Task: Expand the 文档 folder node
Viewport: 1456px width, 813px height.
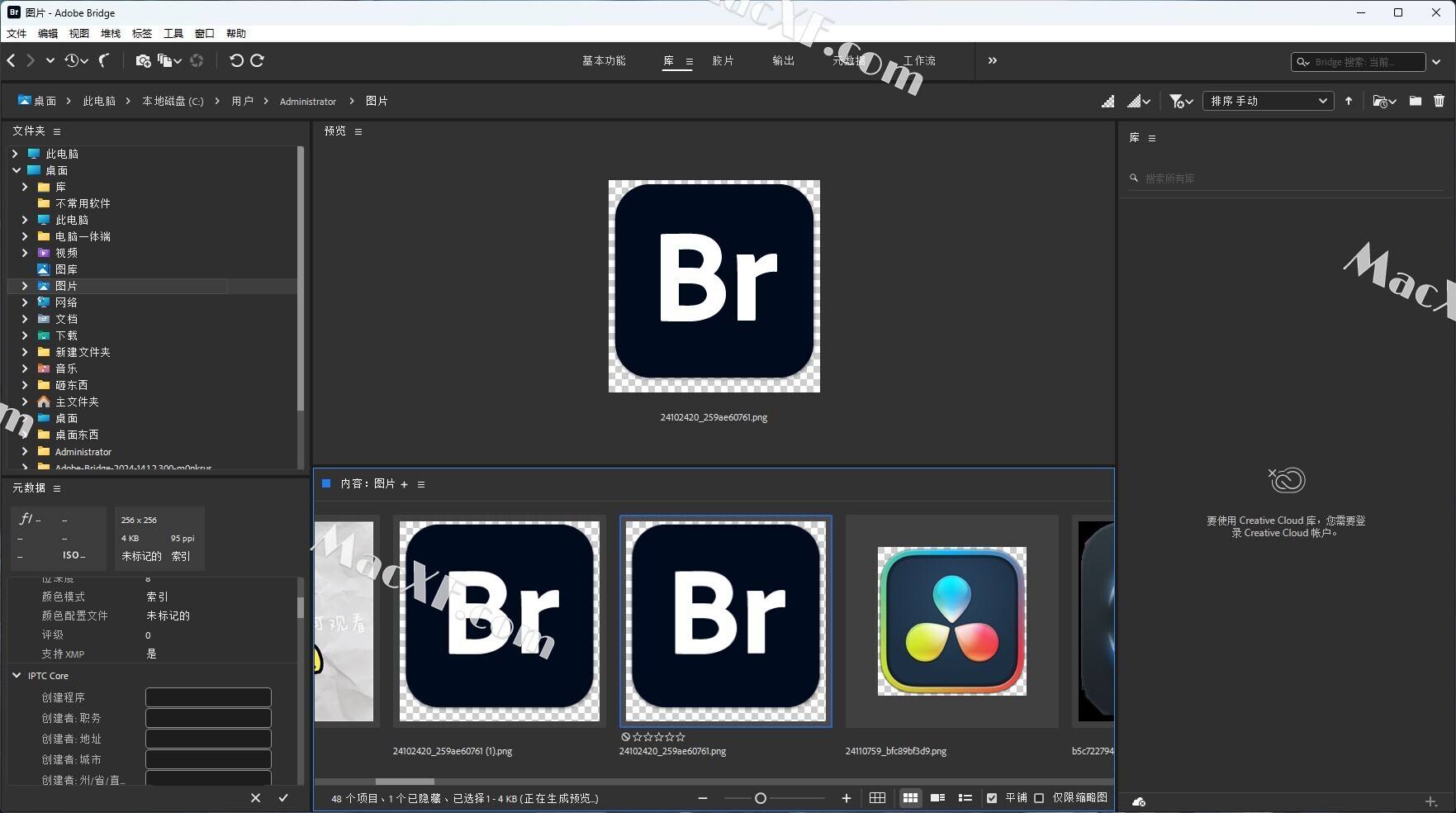Action: (25, 319)
